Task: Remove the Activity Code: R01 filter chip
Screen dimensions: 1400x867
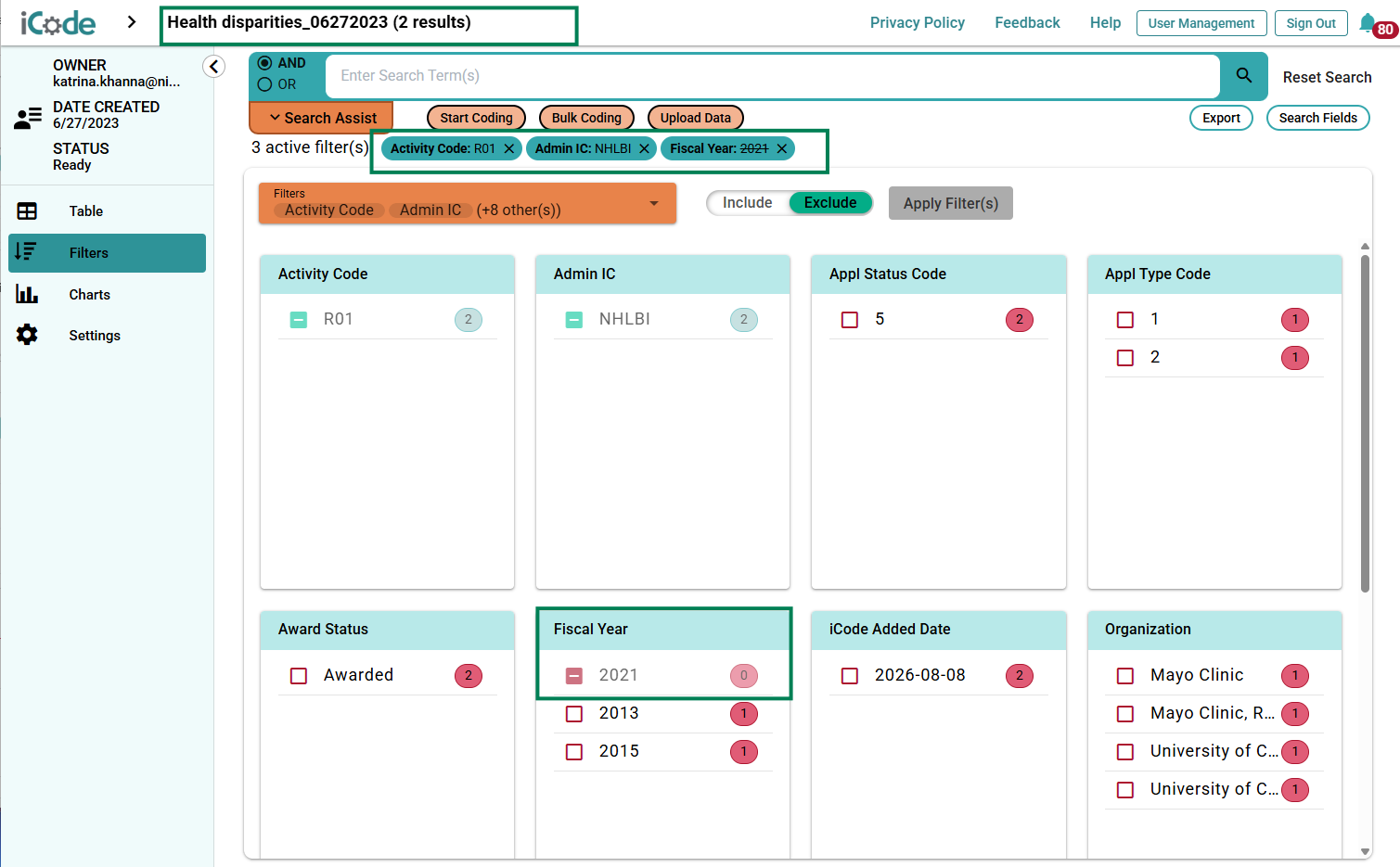Action: (509, 148)
